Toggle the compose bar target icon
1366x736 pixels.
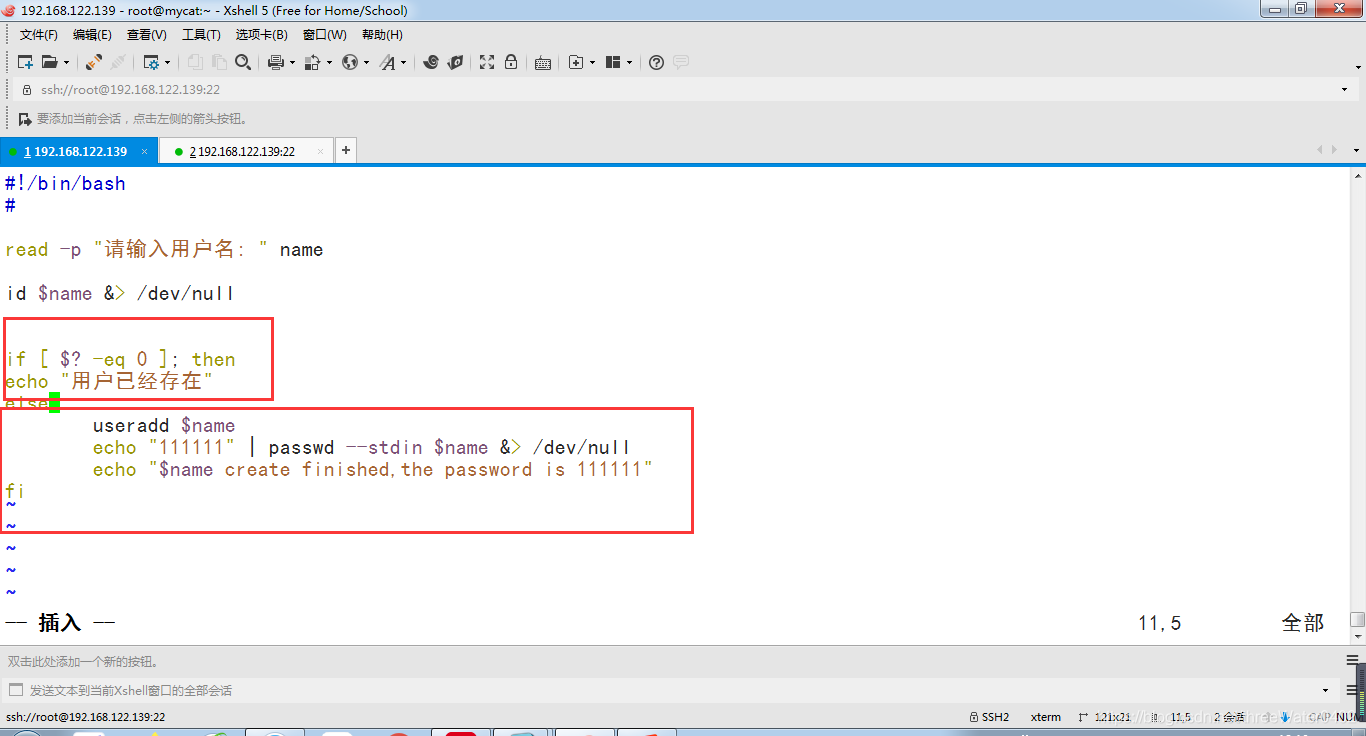click(15, 690)
